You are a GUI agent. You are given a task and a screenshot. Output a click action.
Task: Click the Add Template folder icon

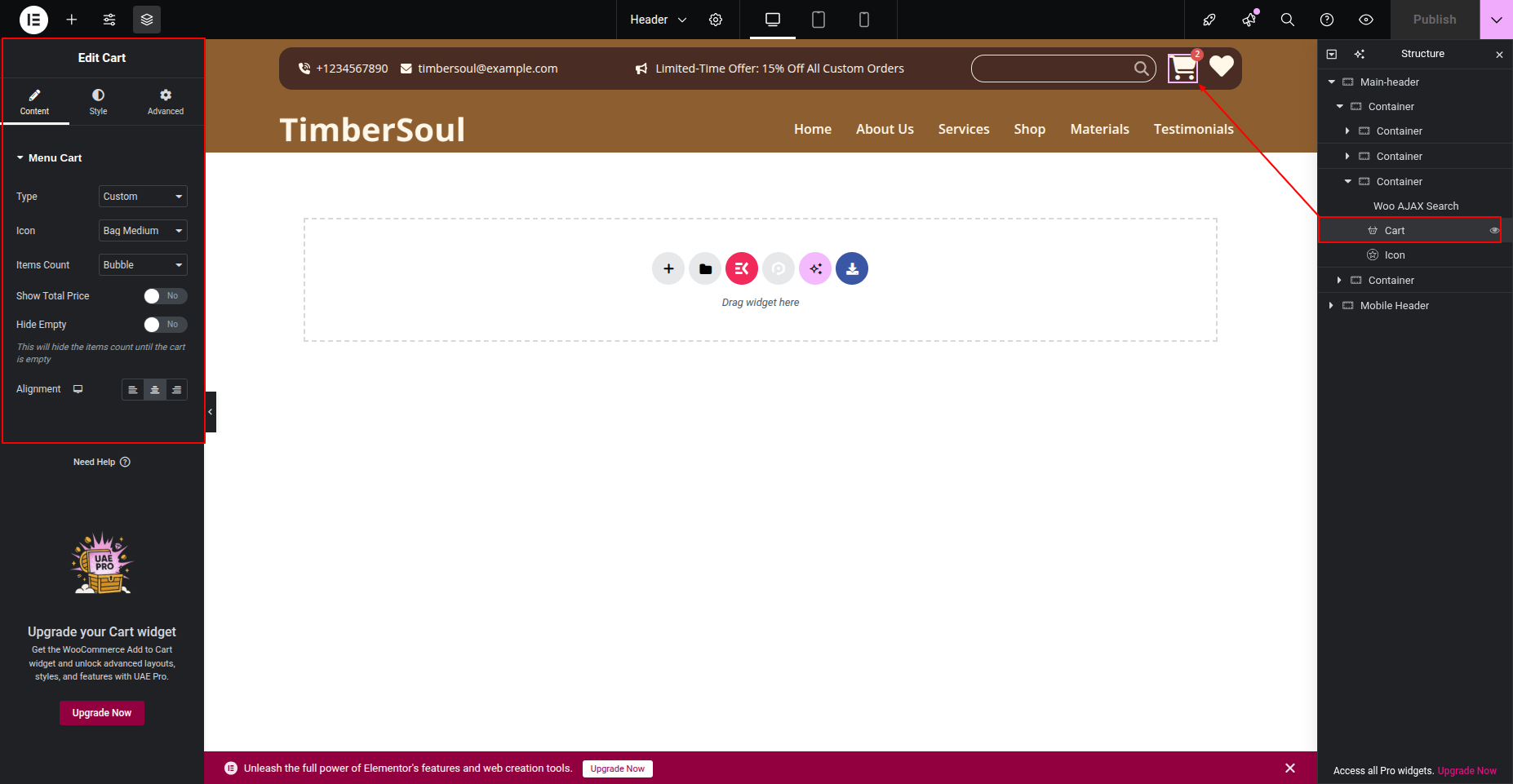(705, 268)
